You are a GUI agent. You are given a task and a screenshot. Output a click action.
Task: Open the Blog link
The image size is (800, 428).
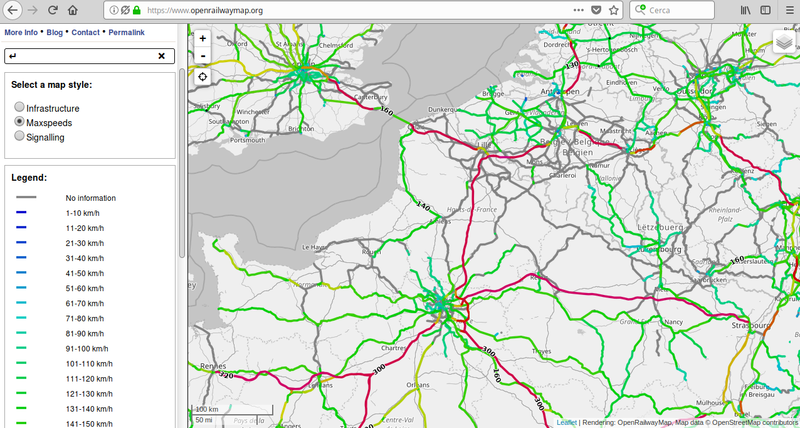(x=54, y=32)
